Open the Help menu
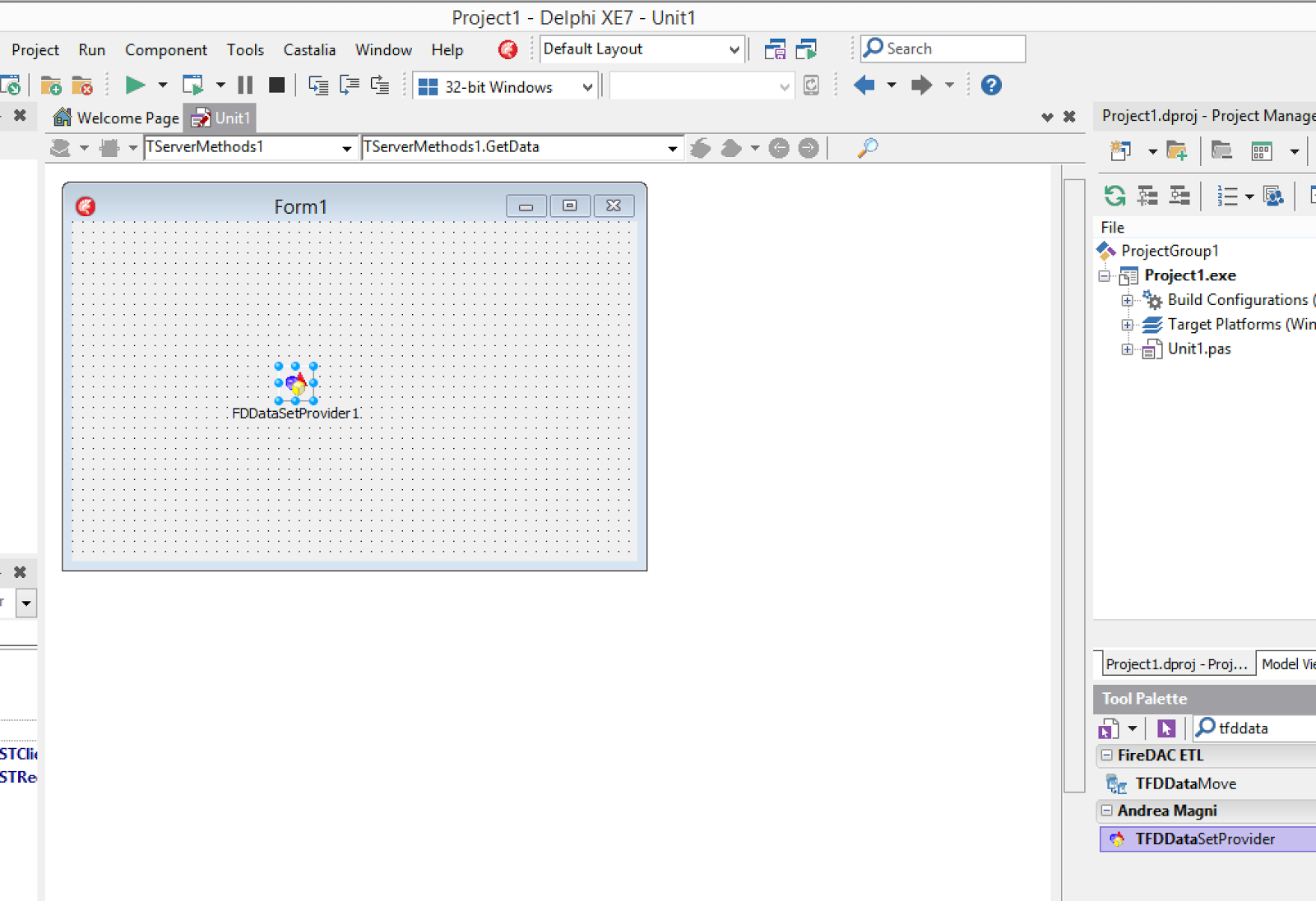 click(447, 50)
